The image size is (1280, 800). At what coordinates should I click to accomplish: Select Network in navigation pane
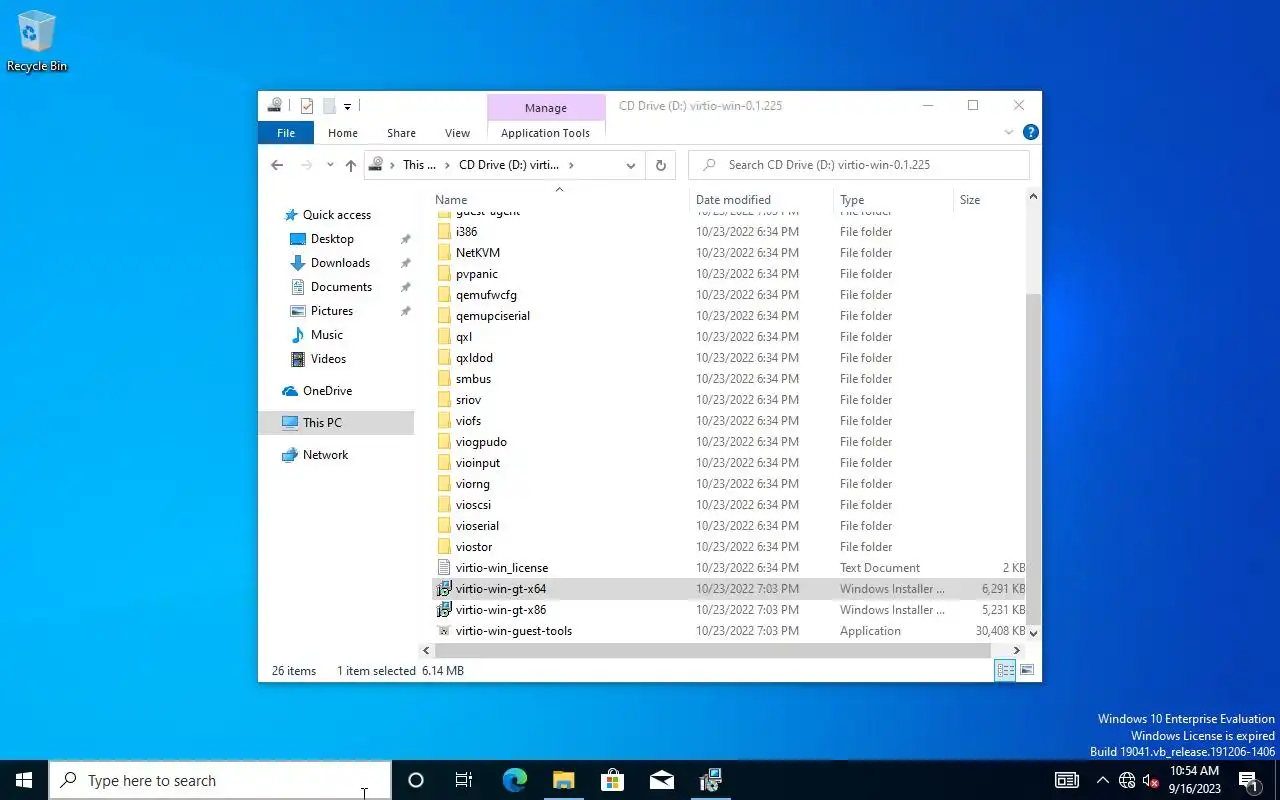click(x=325, y=455)
